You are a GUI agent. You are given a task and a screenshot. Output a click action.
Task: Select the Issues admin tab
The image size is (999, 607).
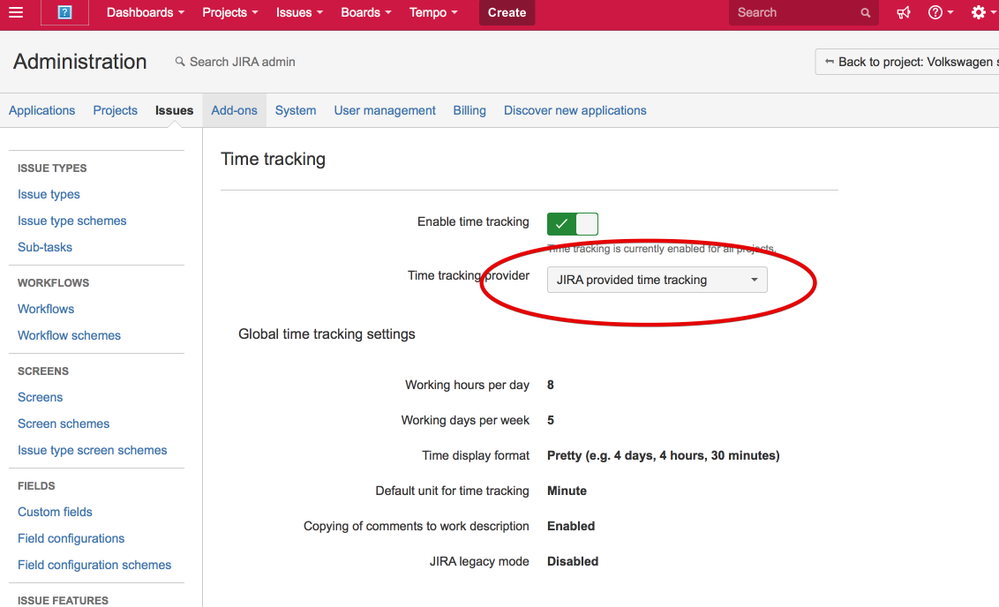(x=174, y=110)
